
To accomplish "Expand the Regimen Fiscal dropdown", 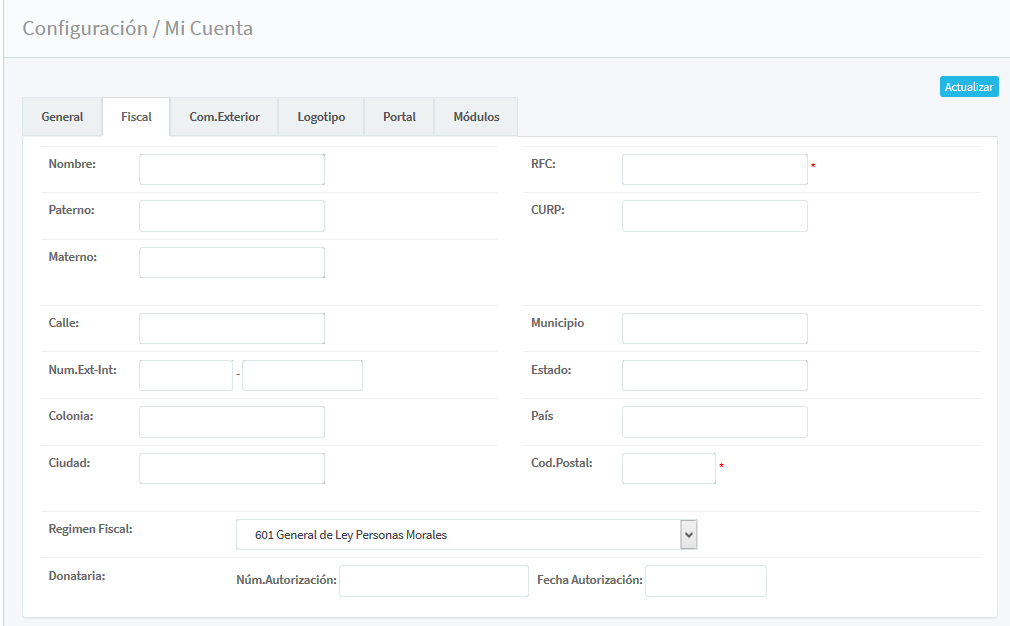I will (x=466, y=535).
